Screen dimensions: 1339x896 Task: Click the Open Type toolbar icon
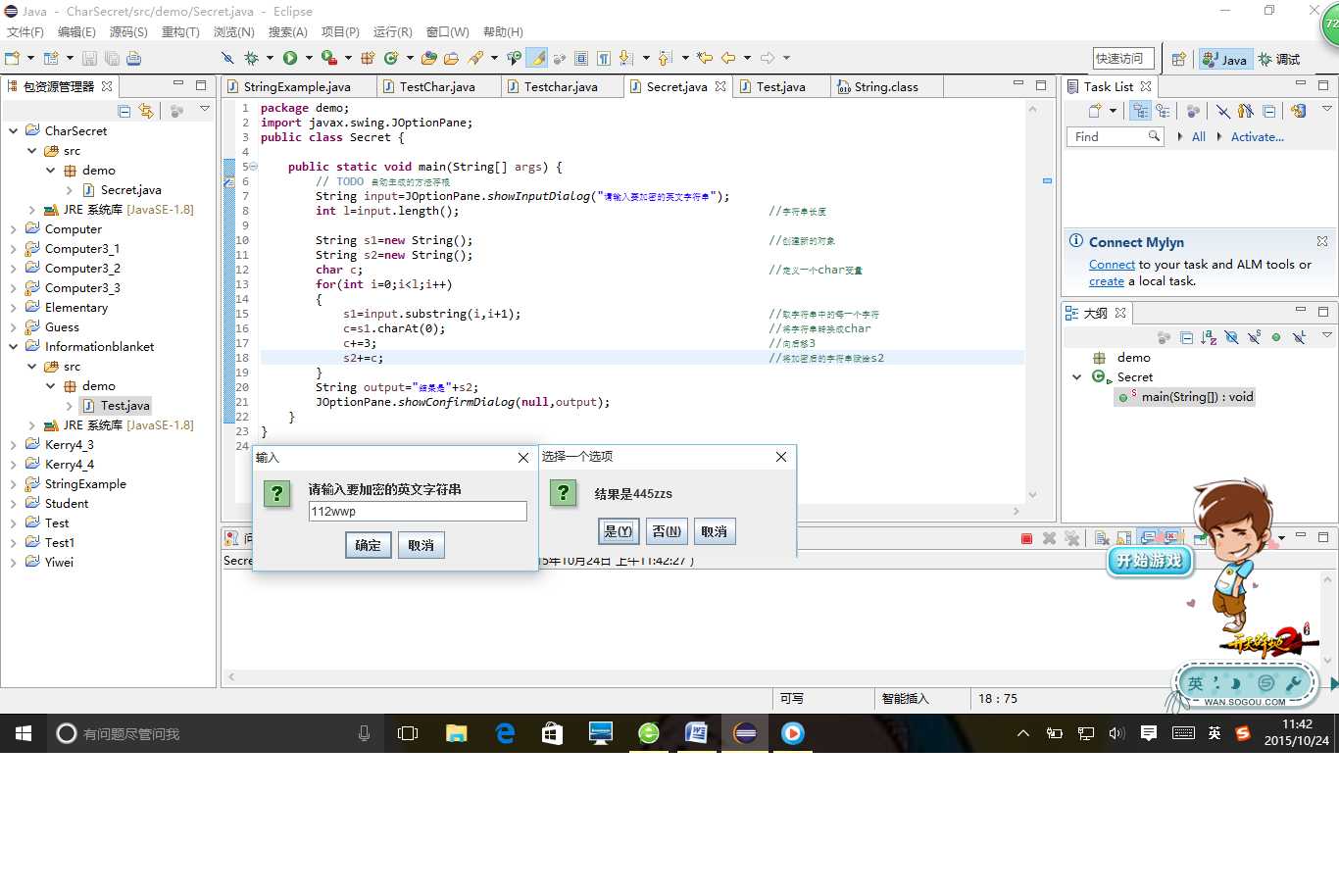[x=429, y=59]
